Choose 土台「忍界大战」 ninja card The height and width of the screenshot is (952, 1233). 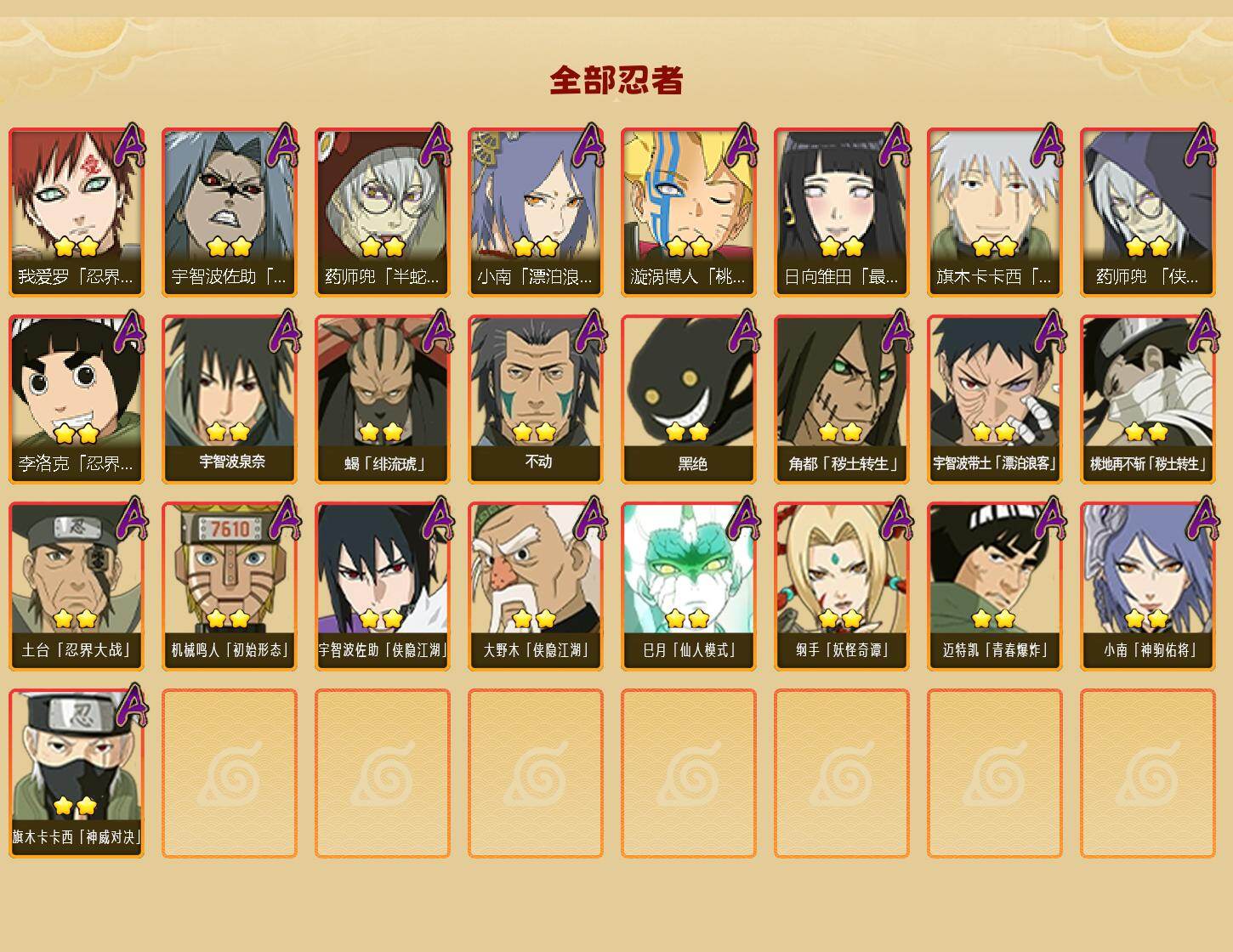(76, 586)
